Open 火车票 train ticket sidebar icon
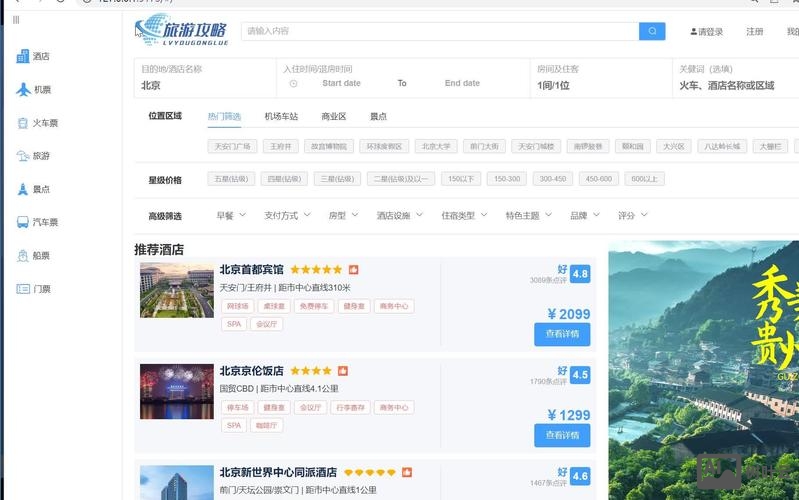Screen dimensions: 799x500 (x=23, y=123)
